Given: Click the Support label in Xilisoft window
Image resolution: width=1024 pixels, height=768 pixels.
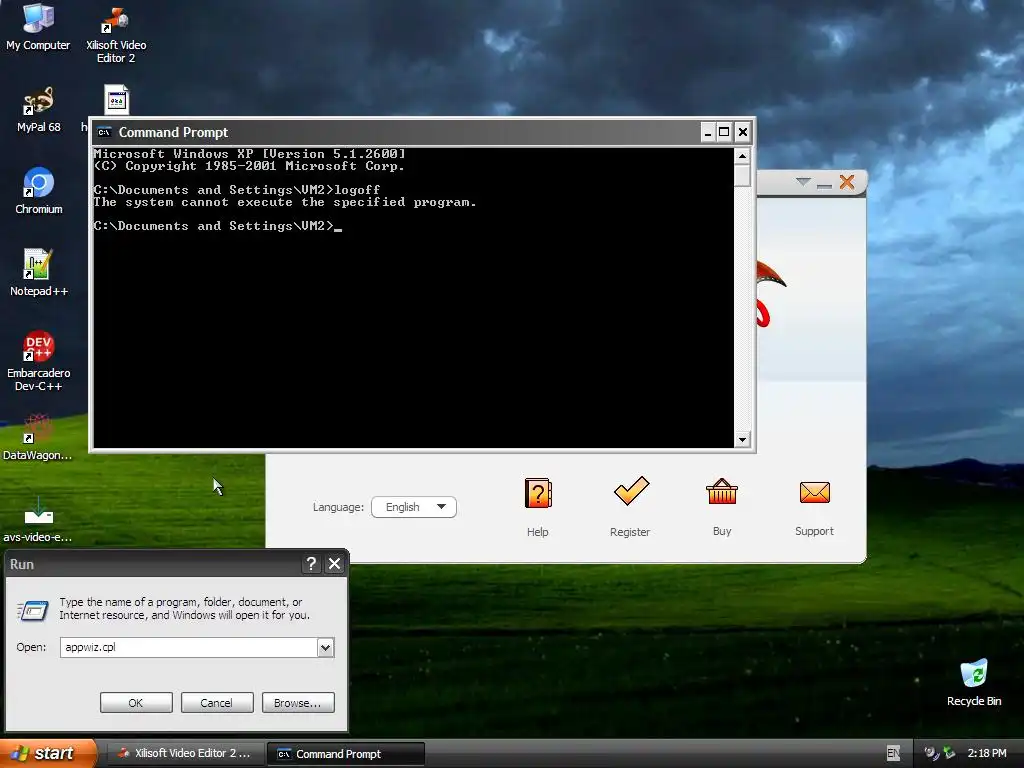Looking at the screenshot, I should click(814, 531).
